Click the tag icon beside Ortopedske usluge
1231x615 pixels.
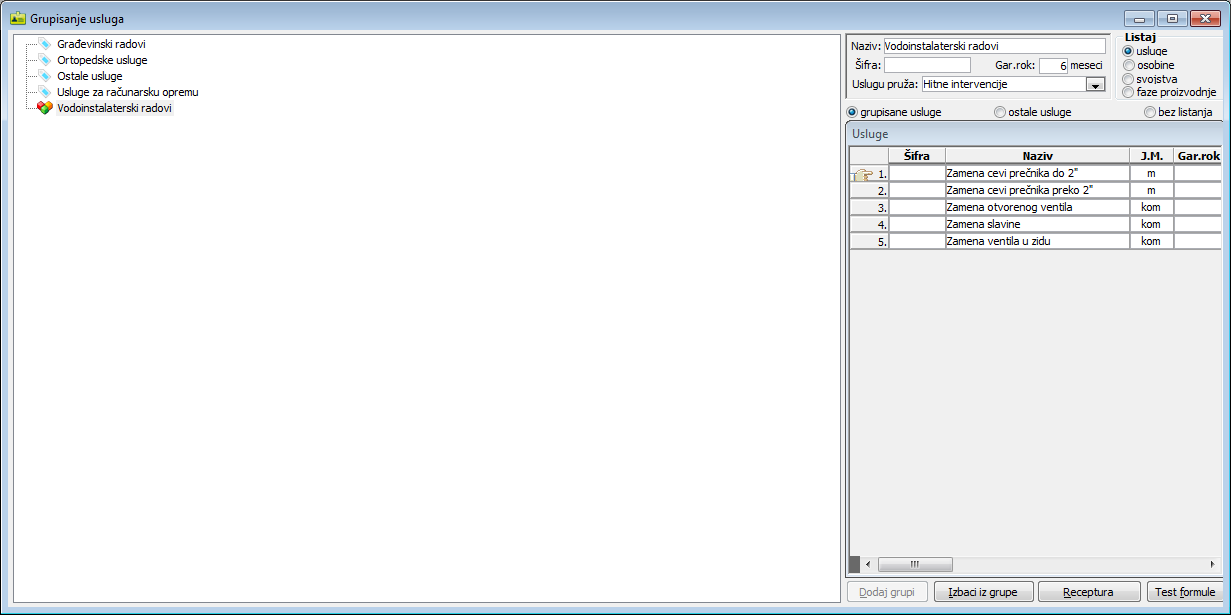coord(44,60)
